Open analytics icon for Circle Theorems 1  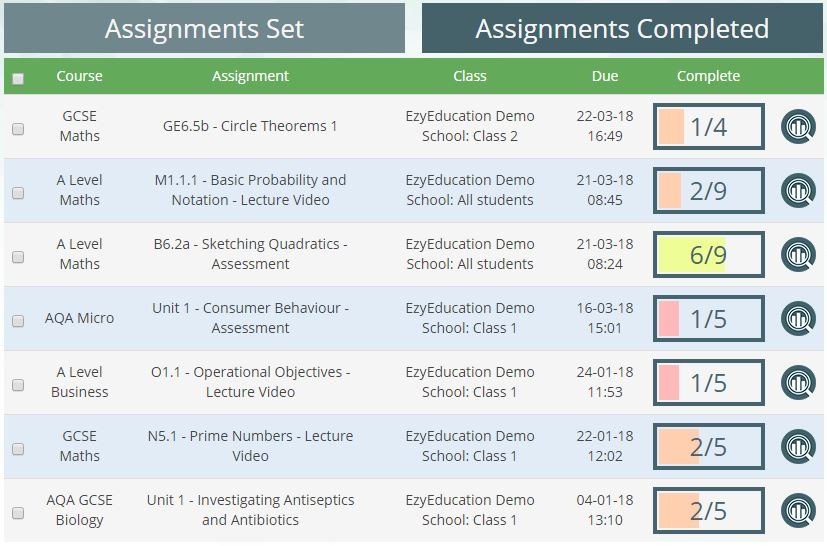[x=798, y=127]
